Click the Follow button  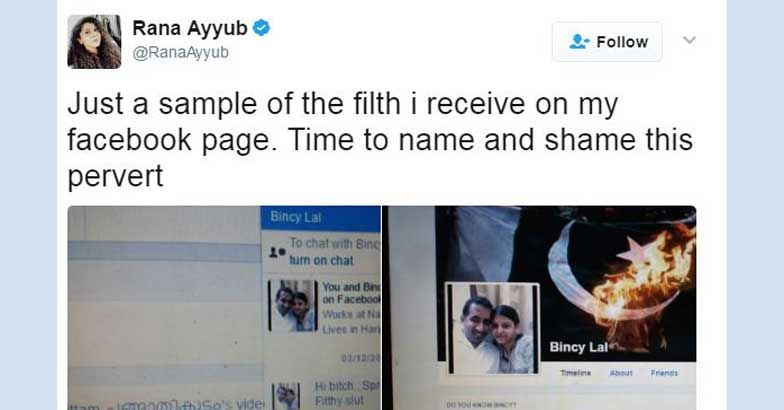point(607,42)
